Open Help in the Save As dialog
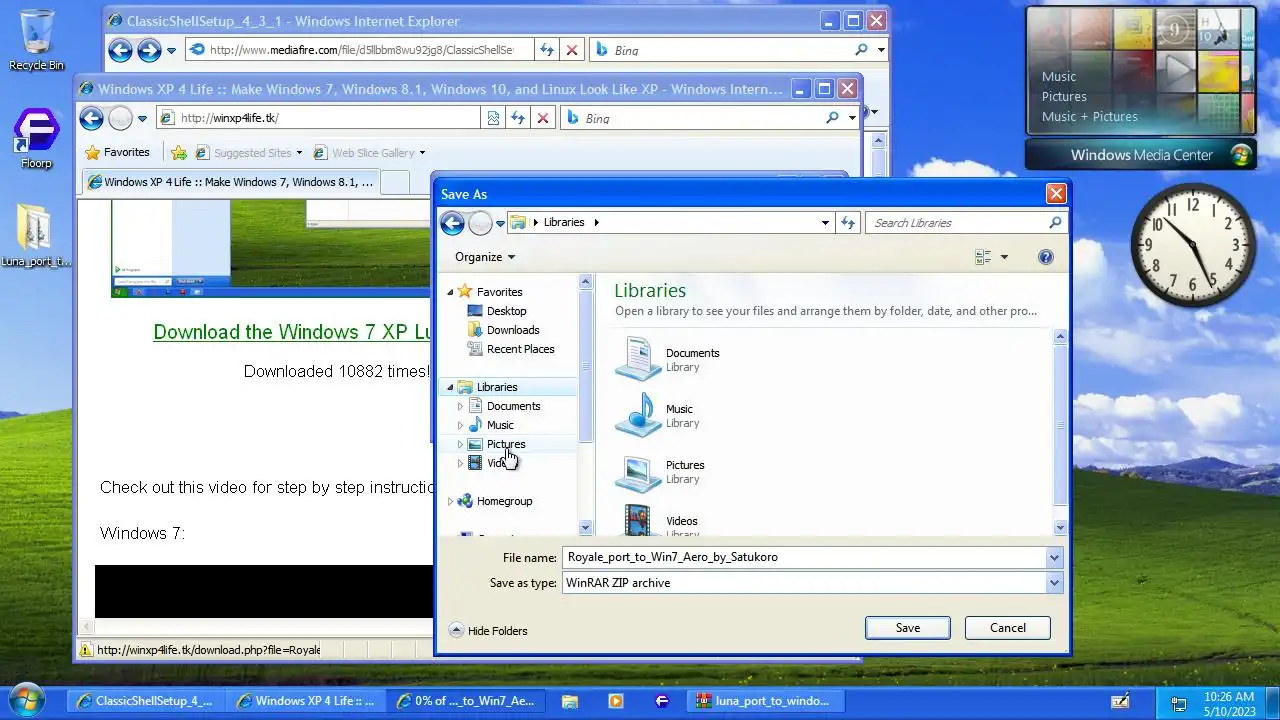This screenshot has height=720, width=1280. tap(1046, 257)
